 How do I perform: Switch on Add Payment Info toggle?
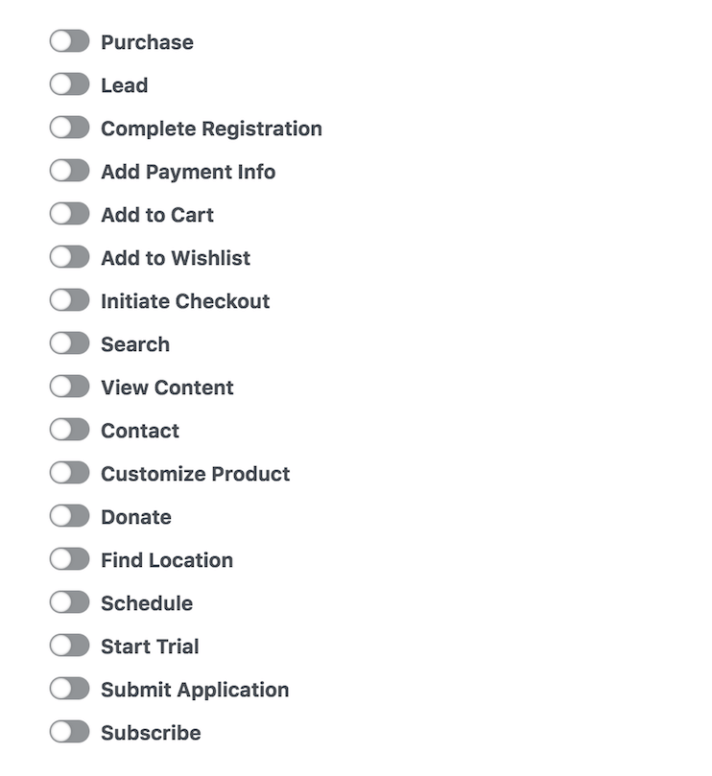pos(69,171)
